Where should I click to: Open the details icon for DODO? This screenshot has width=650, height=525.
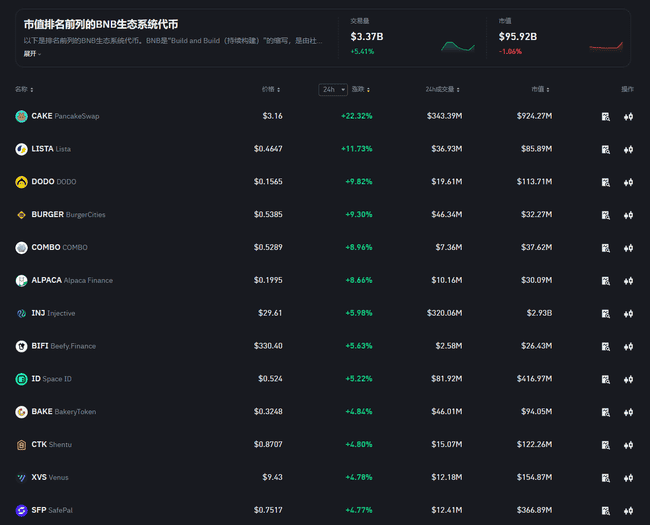605,182
